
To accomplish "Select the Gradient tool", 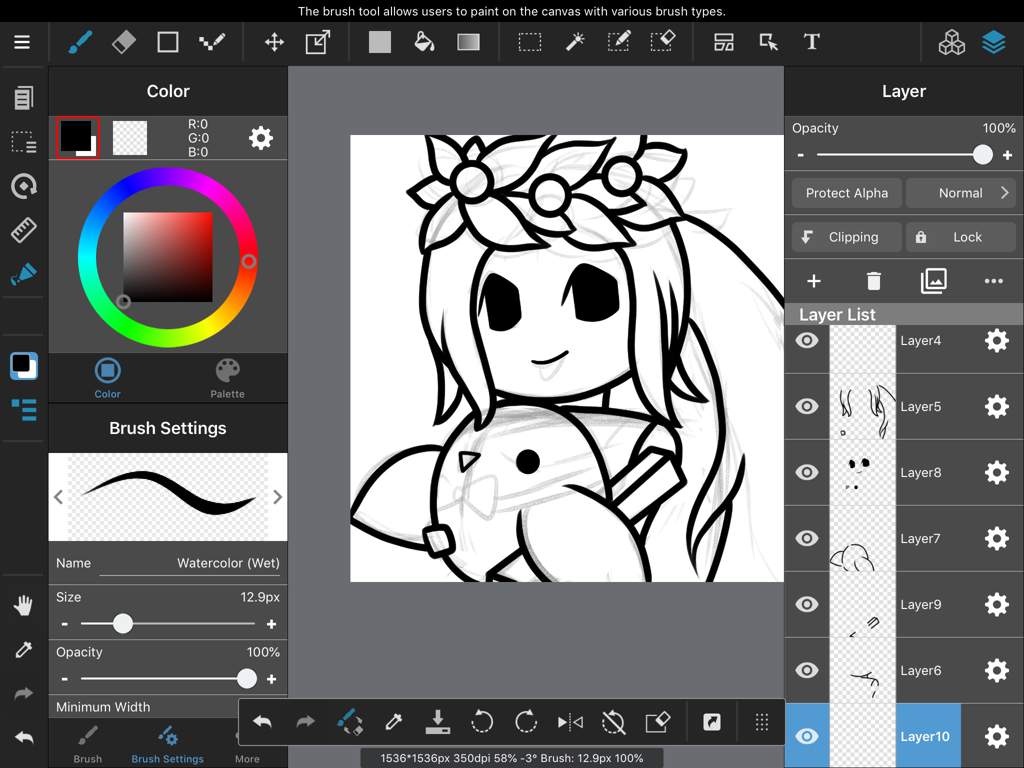I will click(468, 42).
